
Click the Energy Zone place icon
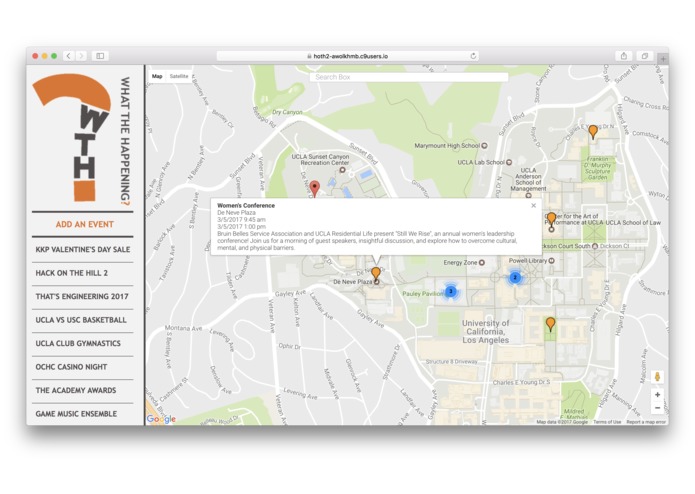click(482, 262)
